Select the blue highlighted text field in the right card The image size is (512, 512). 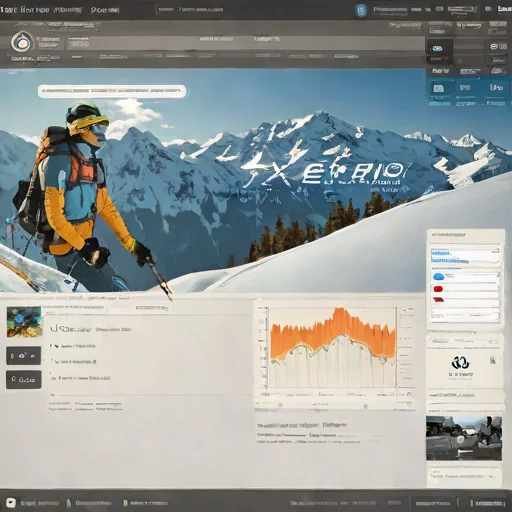pos(465,256)
